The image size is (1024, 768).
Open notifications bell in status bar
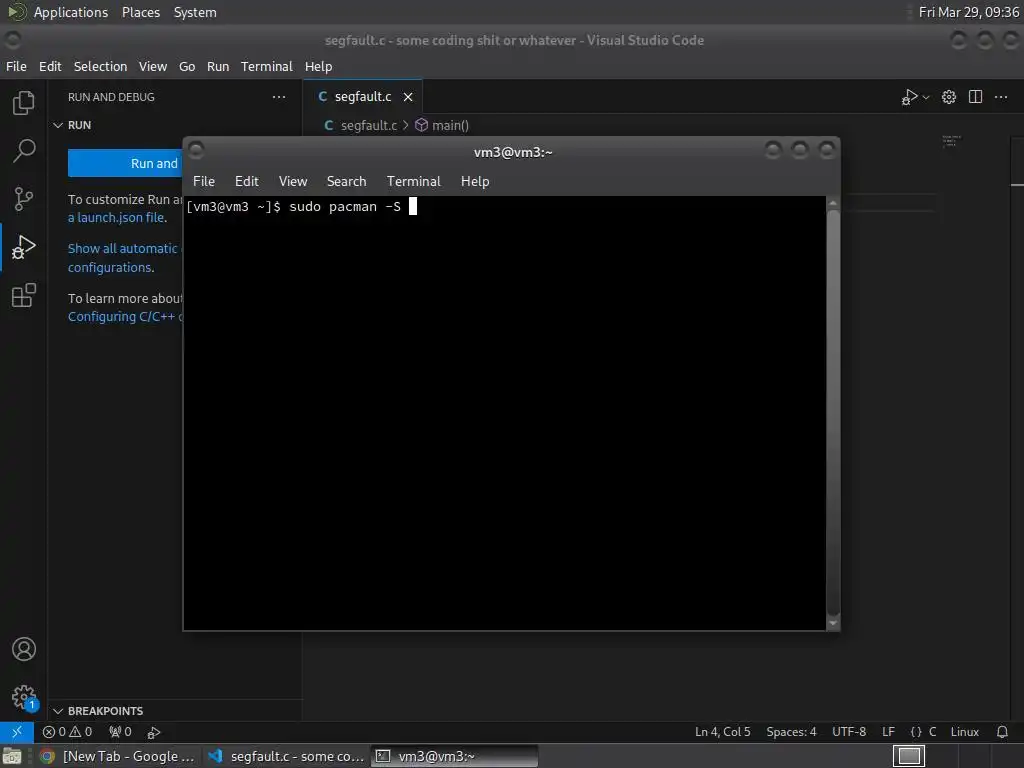click(x=1002, y=732)
